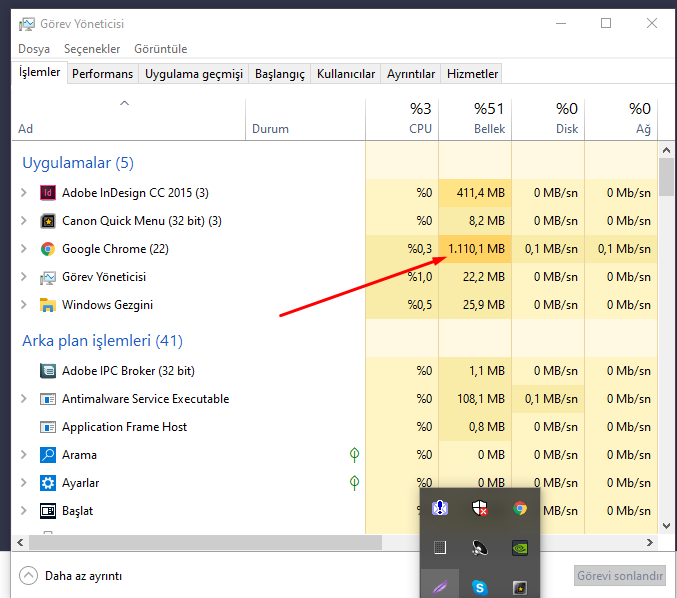Screen dimensions: 677x598
Task: Expand the Arama process row
Action: 24,455
